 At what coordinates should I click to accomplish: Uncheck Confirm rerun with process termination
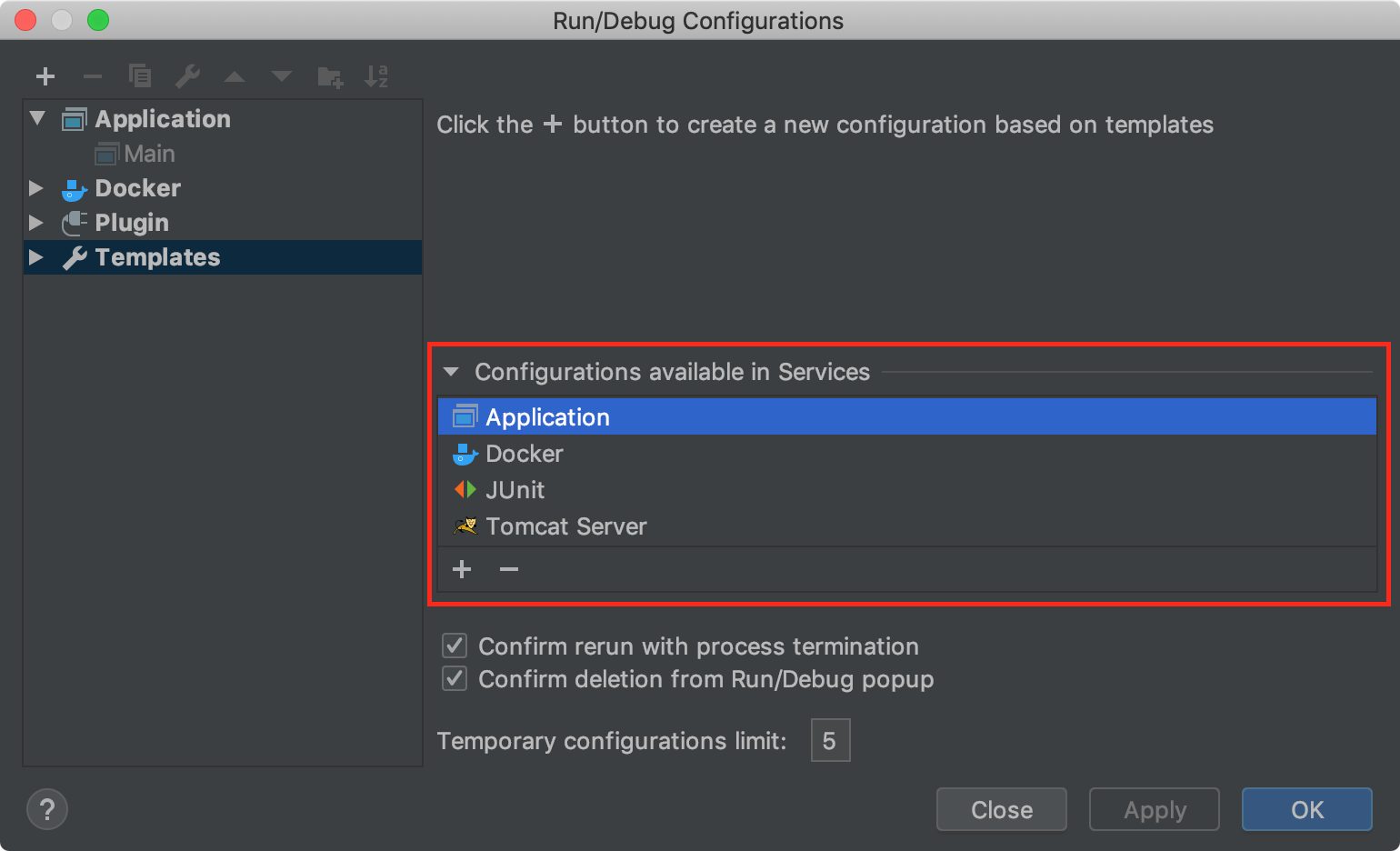pos(454,646)
